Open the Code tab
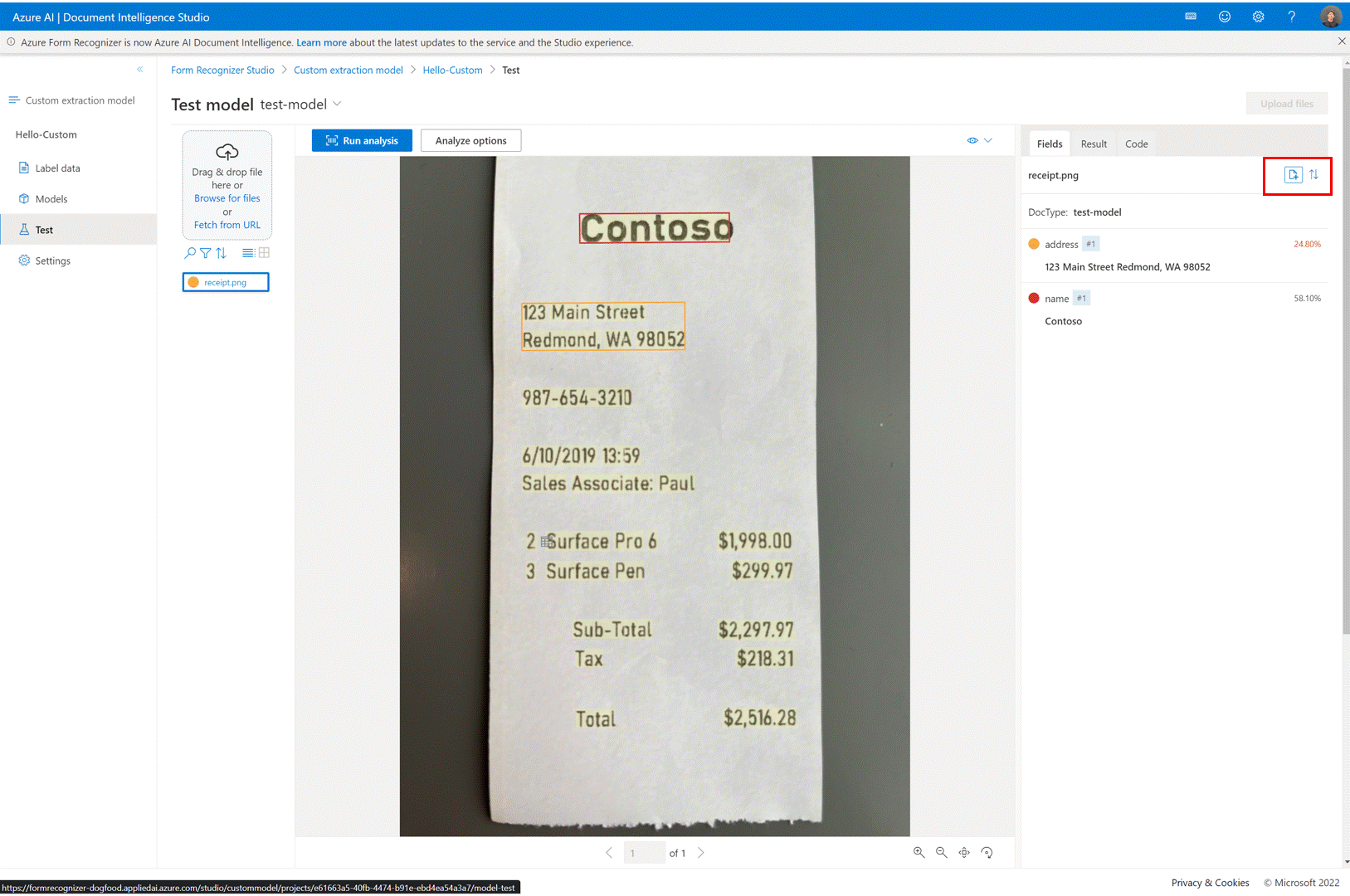Screen dimensions: 1350x896 (1137, 143)
